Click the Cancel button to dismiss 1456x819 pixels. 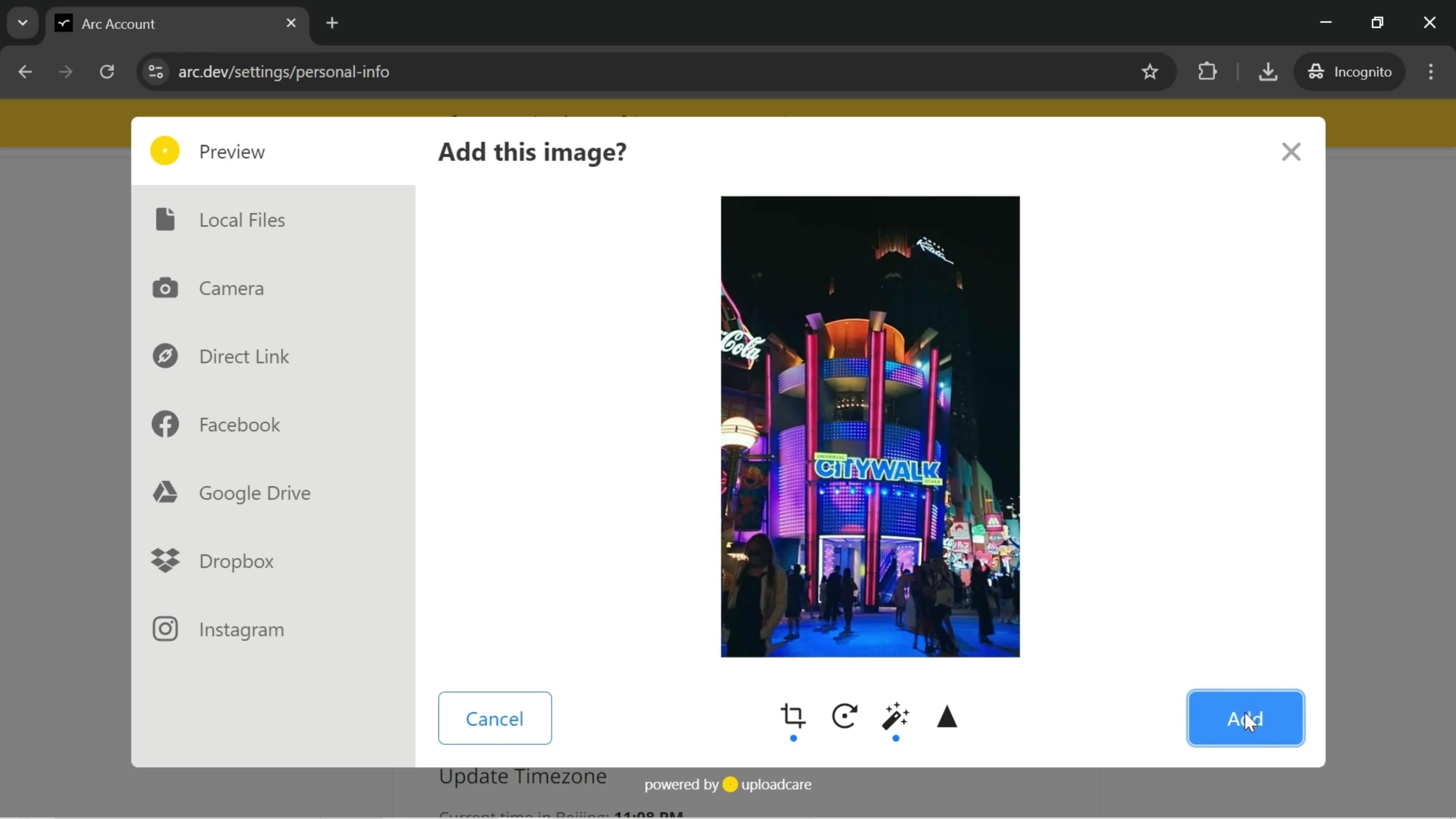tap(494, 718)
